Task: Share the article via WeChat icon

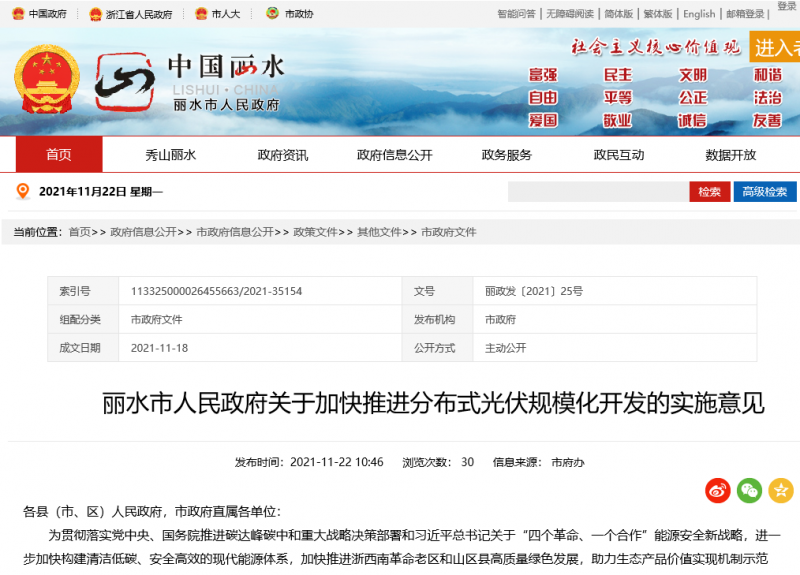Action: click(x=749, y=490)
